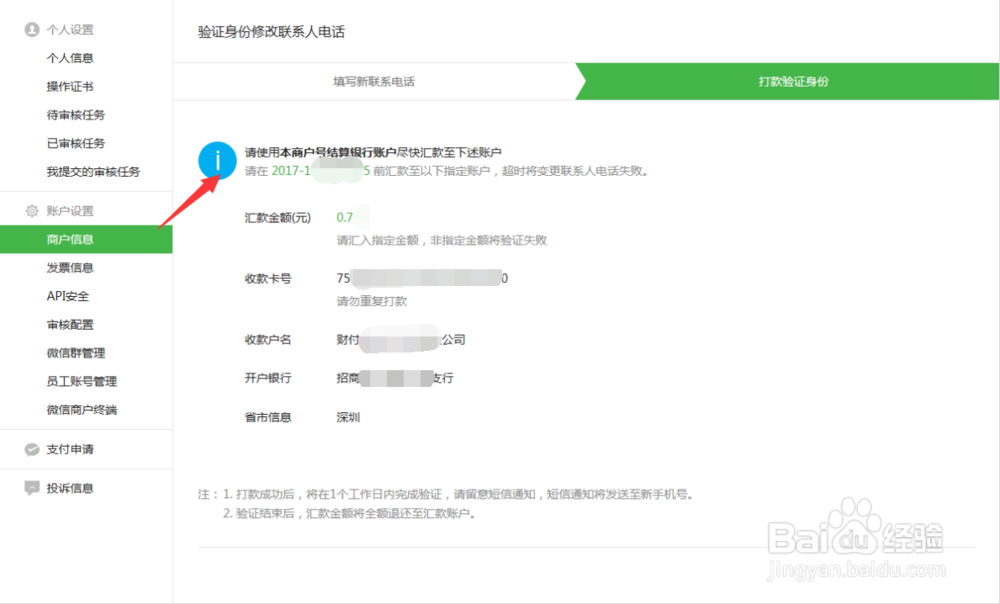
Task: Select 发票信息 in the sidebar
Action: 70,267
